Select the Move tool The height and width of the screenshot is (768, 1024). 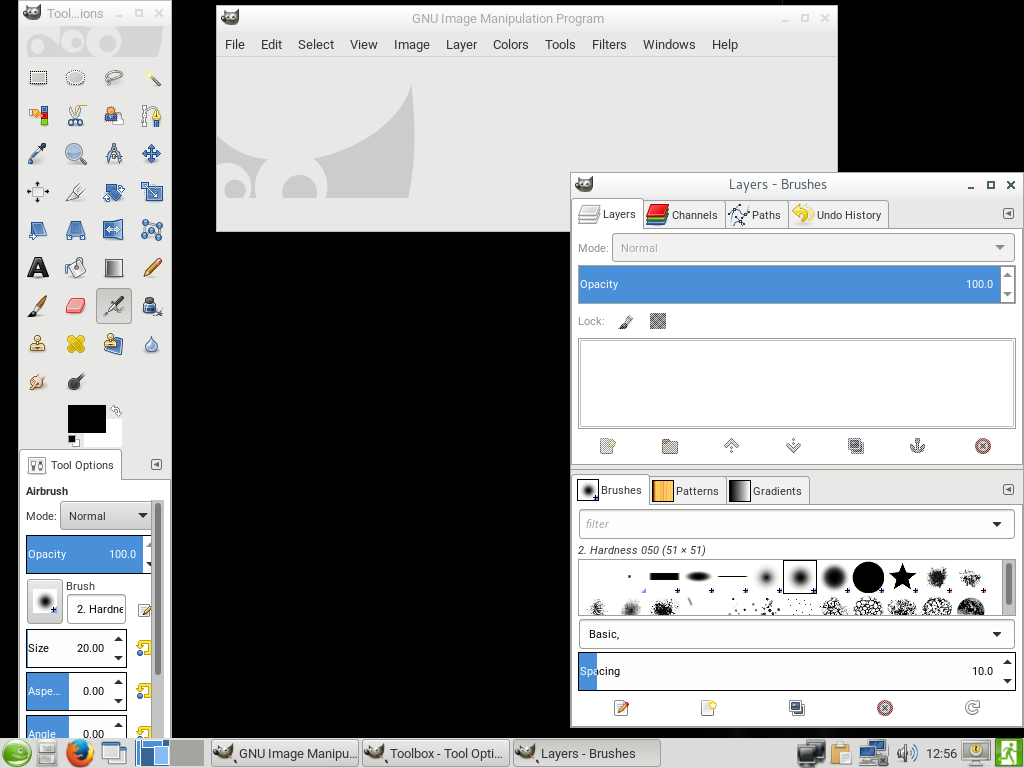pos(151,154)
